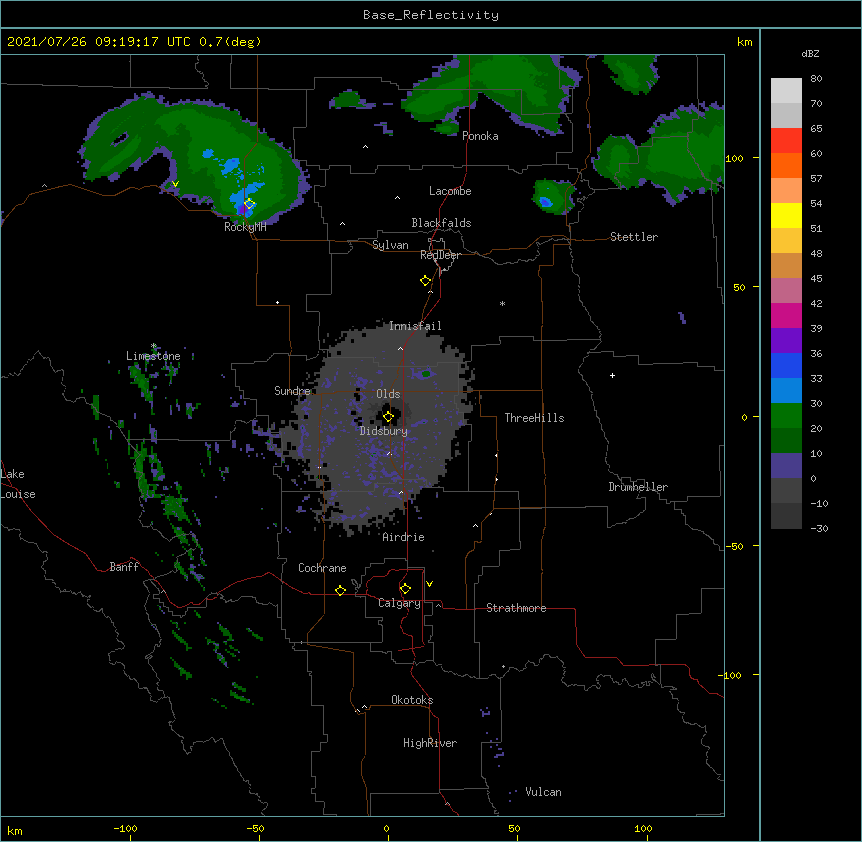Click the Vulcan town label

[543, 792]
